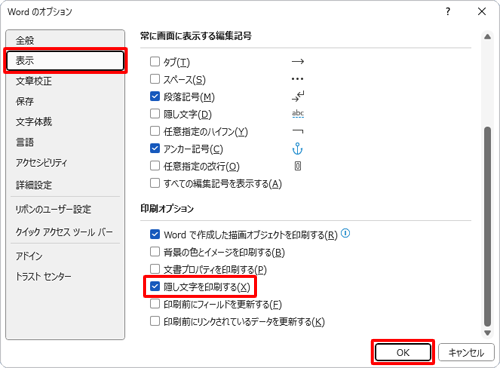The height and width of the screenshot is (368, 500).
Task: Click the info icon beside drawing objects option
Action: (x=346, y=233)
